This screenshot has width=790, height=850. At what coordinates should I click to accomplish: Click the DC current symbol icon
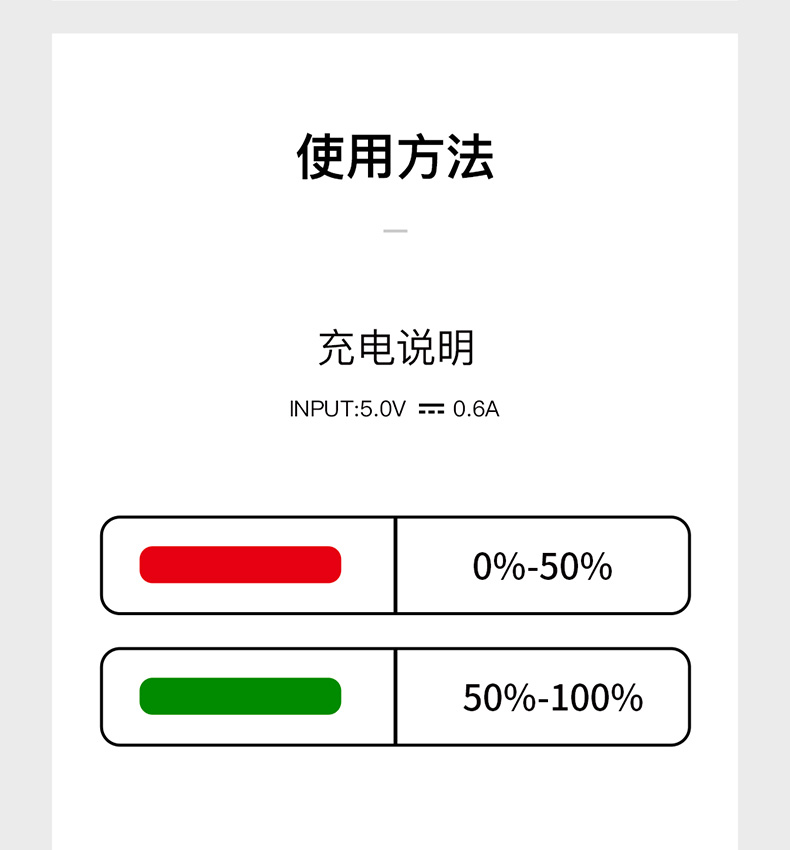431,409
